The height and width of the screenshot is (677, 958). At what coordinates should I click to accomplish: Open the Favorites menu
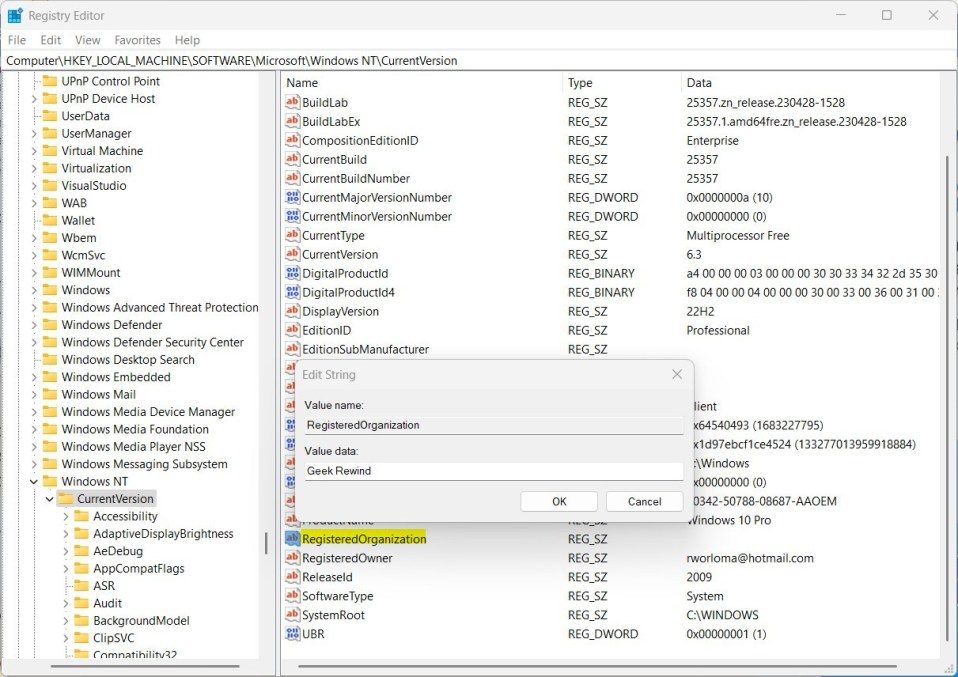tap(137, 40)
